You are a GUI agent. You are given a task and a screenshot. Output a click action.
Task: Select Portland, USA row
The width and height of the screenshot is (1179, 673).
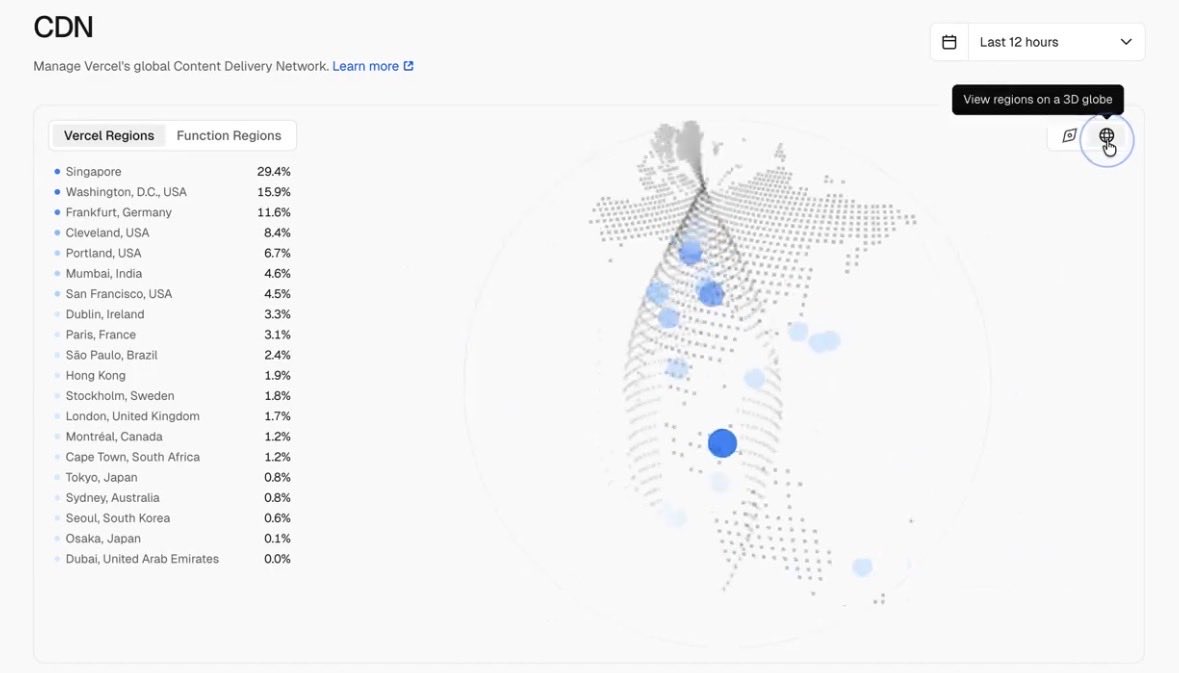pos(172,253)
